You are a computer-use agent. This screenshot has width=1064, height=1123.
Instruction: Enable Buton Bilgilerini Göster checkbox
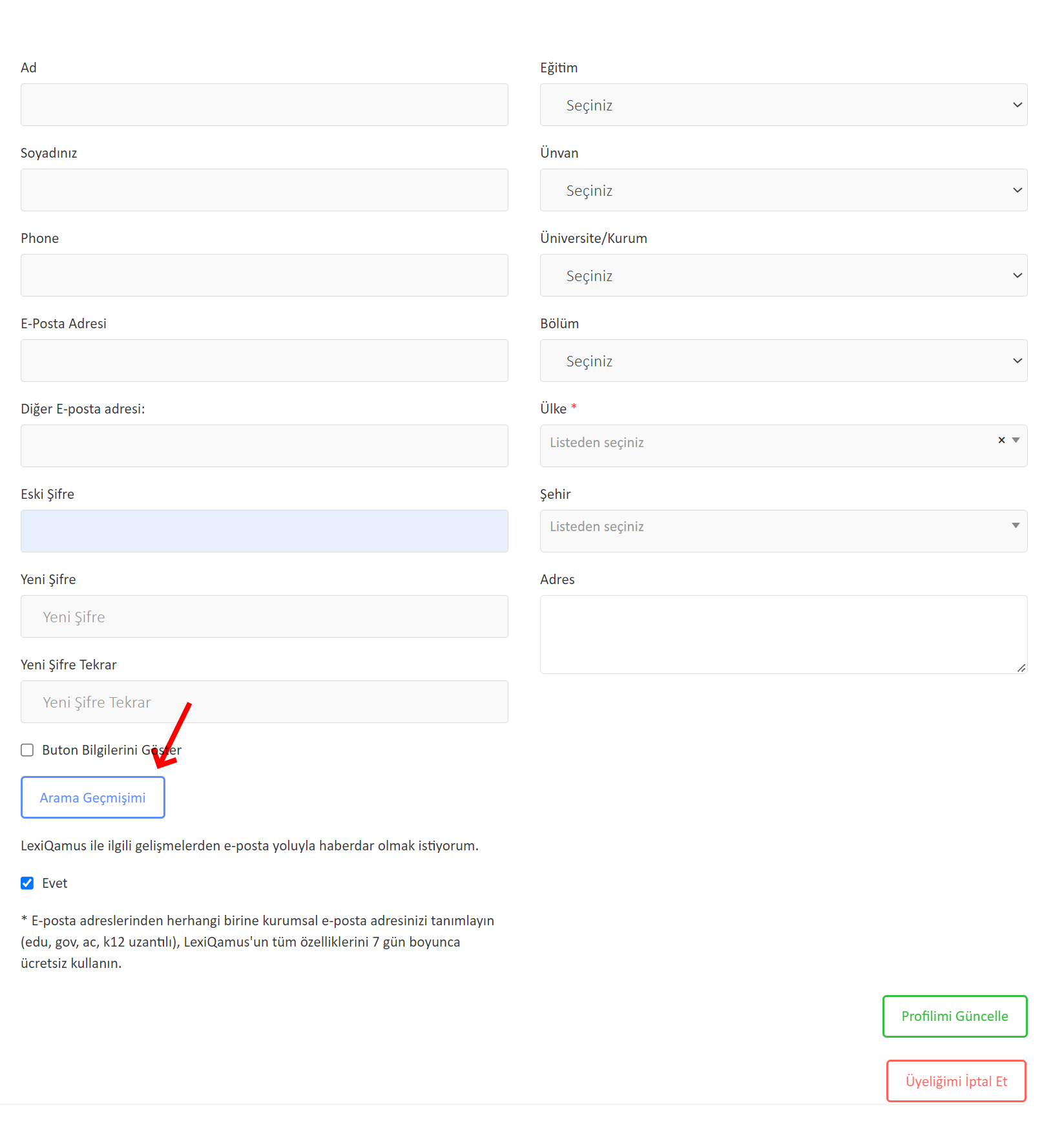coord(27,750)
